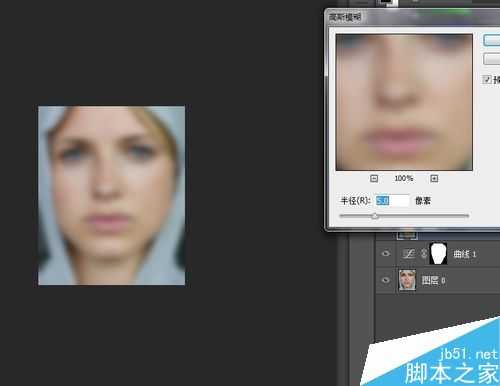Viewport: 500px width, 386px height.
Task: Select the 曲线 1 layer name
Action: [464, 254]
